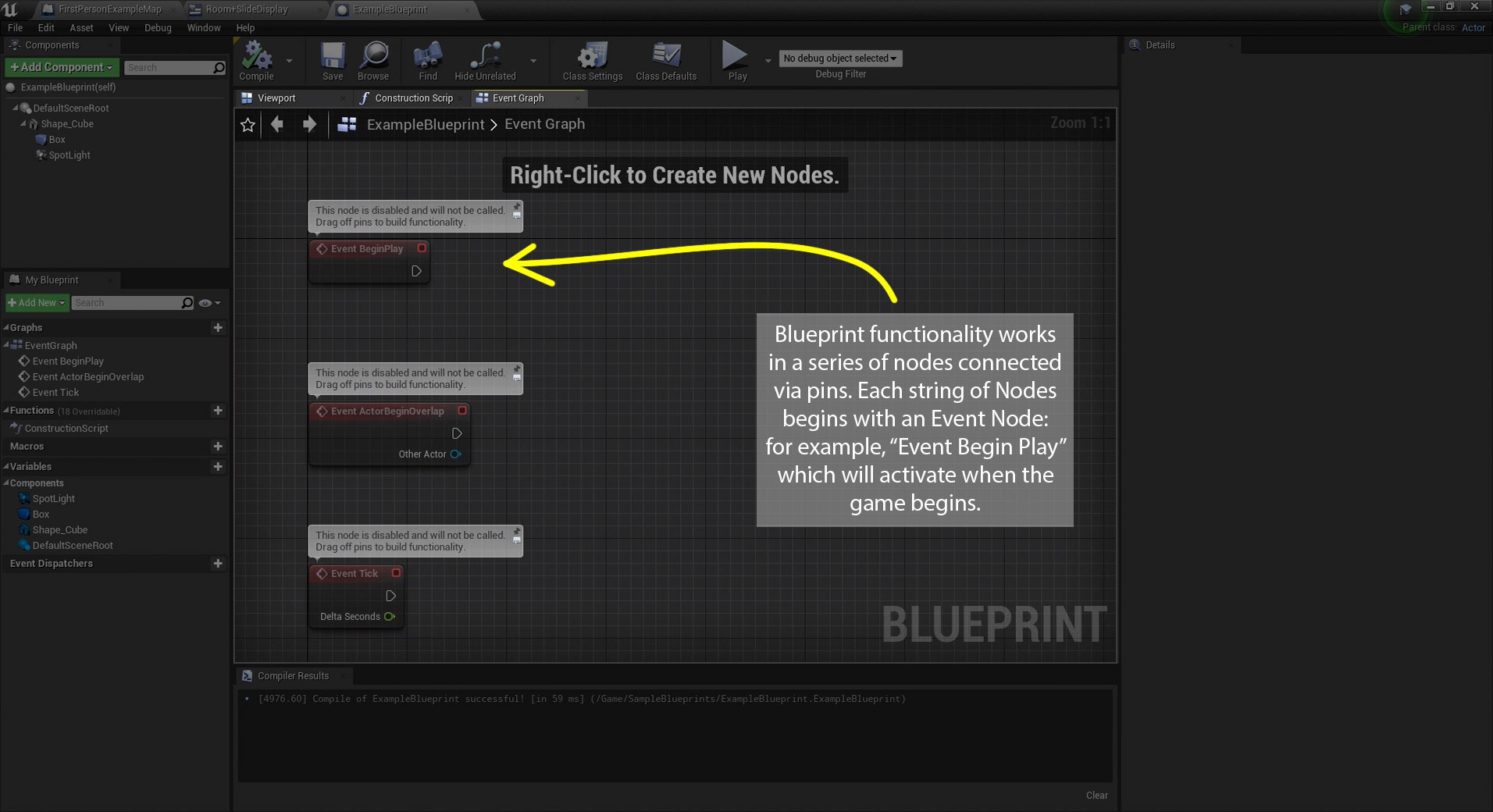The height and width of the screenshot is (812, 1493).
Task: Open Compile options dropdown arrow
Action: click(x=289, y=61)
